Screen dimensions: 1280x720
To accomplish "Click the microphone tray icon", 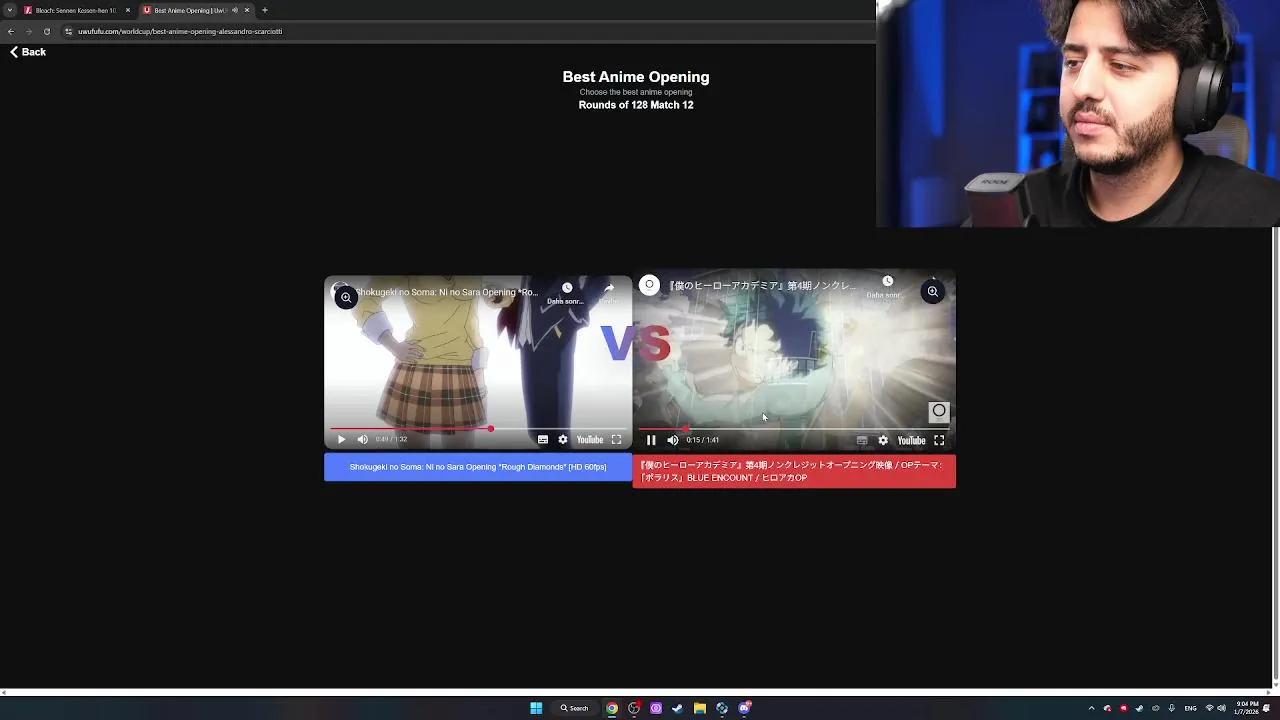I will click(x=1171, y=708).
